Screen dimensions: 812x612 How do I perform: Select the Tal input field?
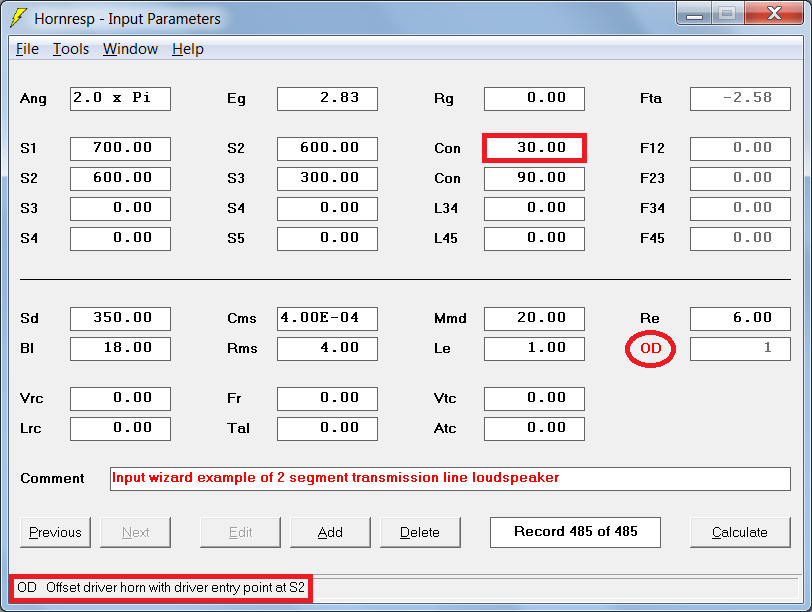click(327, 429)
